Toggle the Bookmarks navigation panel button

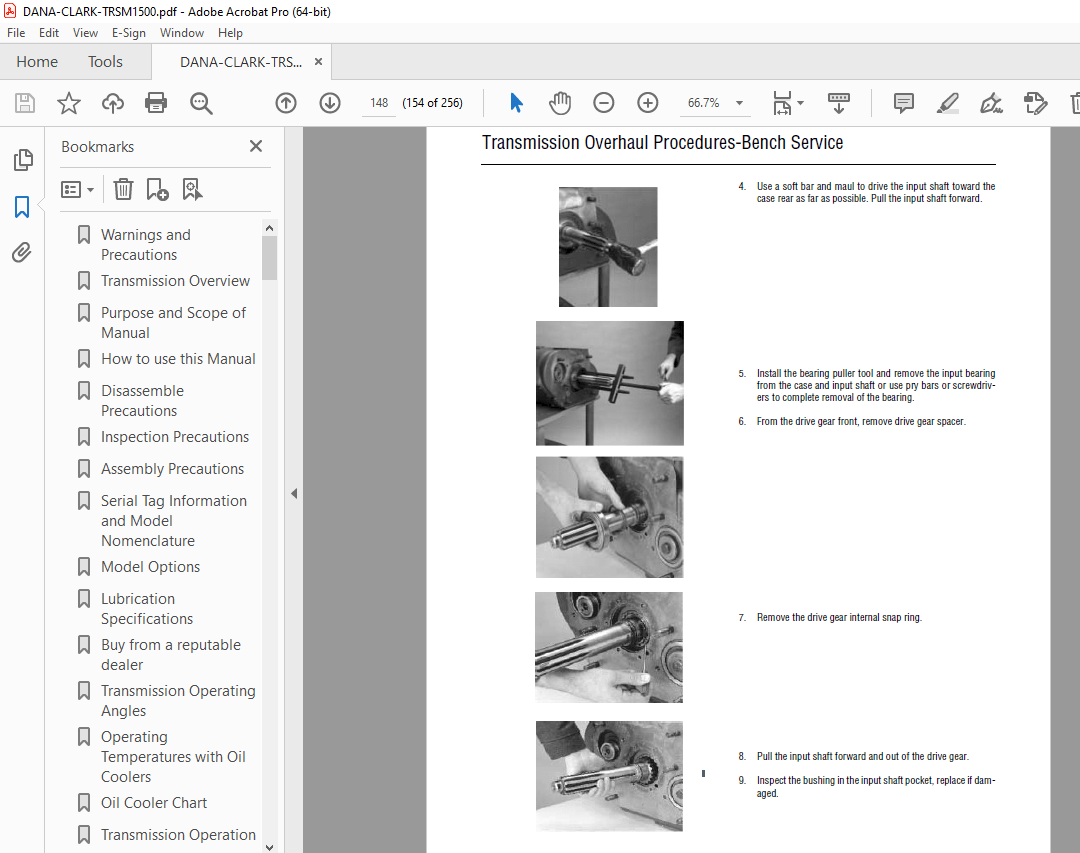coord(22,207)
